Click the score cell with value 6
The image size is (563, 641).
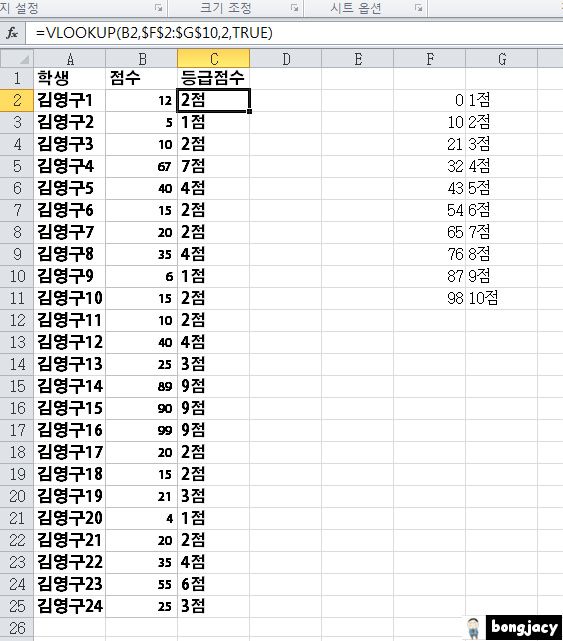pos(142,276)
